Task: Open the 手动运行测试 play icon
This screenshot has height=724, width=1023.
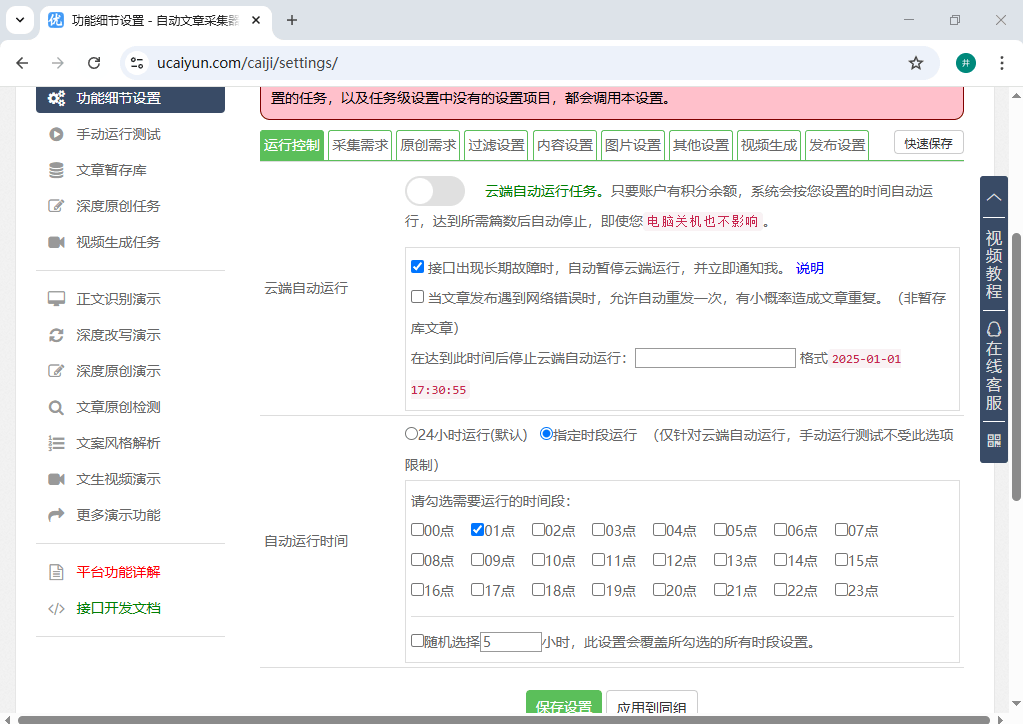Action: 58,134
